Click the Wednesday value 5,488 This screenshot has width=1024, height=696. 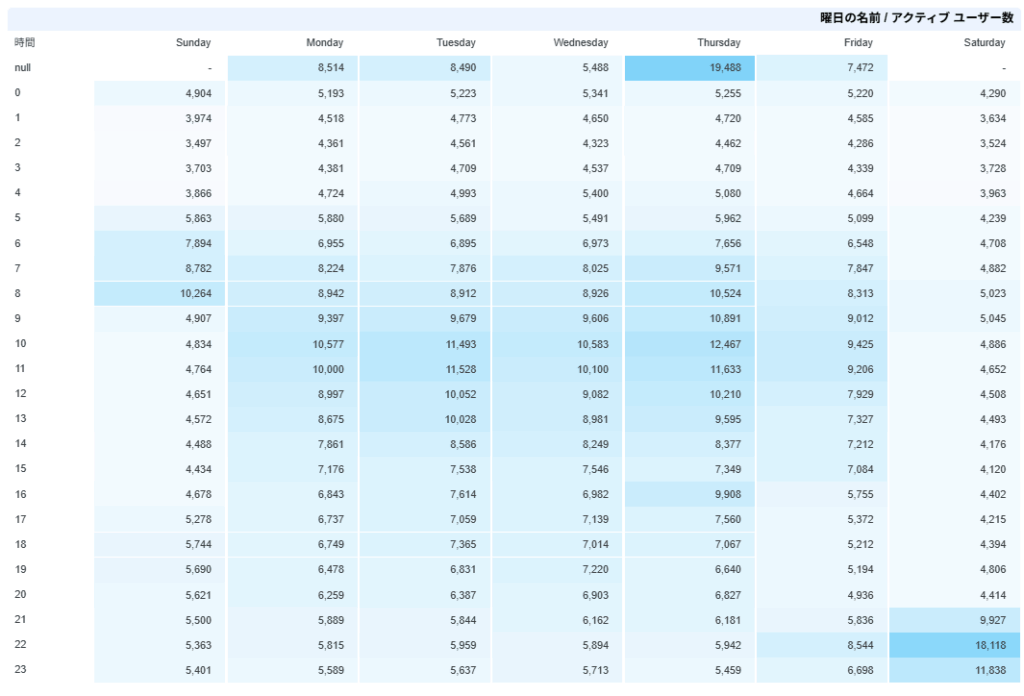click(x=595, y=68)
